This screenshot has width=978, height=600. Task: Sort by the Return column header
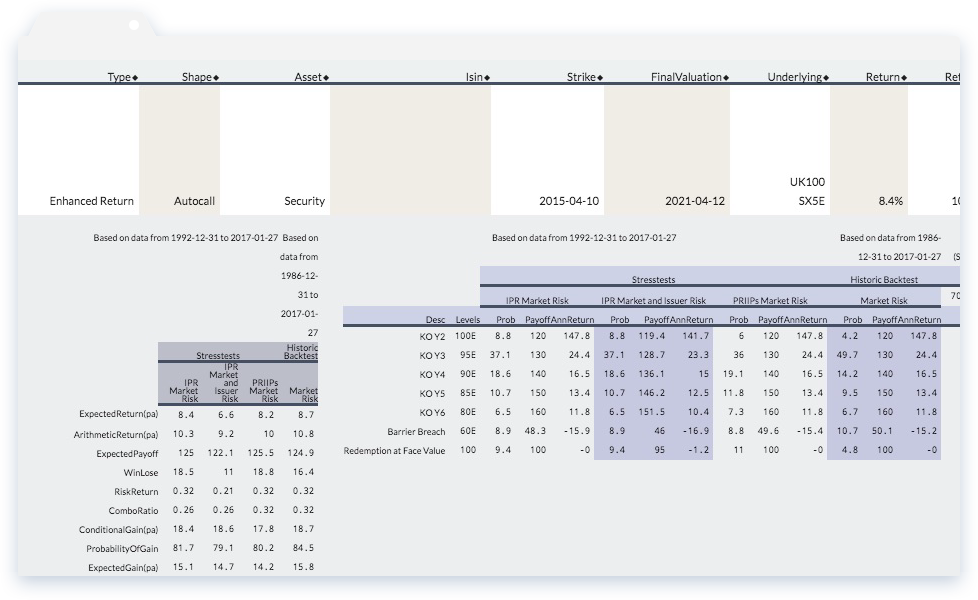(x=886, y=77)
